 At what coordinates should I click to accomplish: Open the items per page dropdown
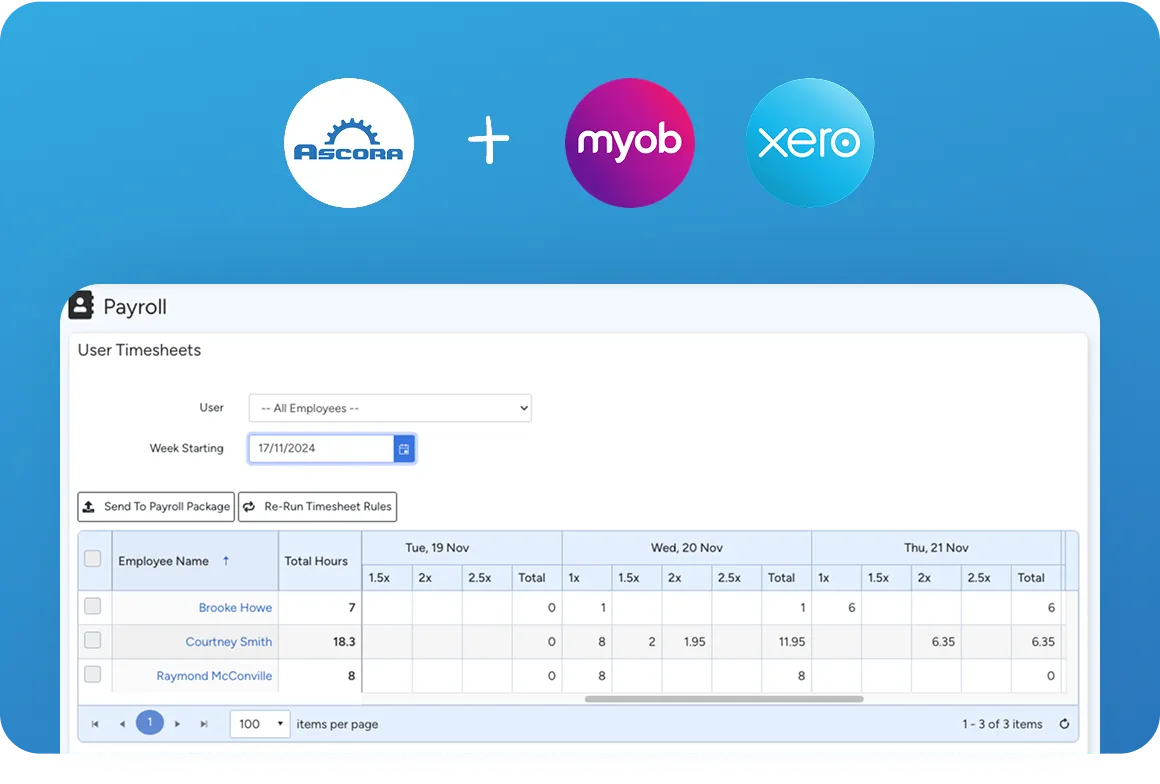(x=260, y=724)
